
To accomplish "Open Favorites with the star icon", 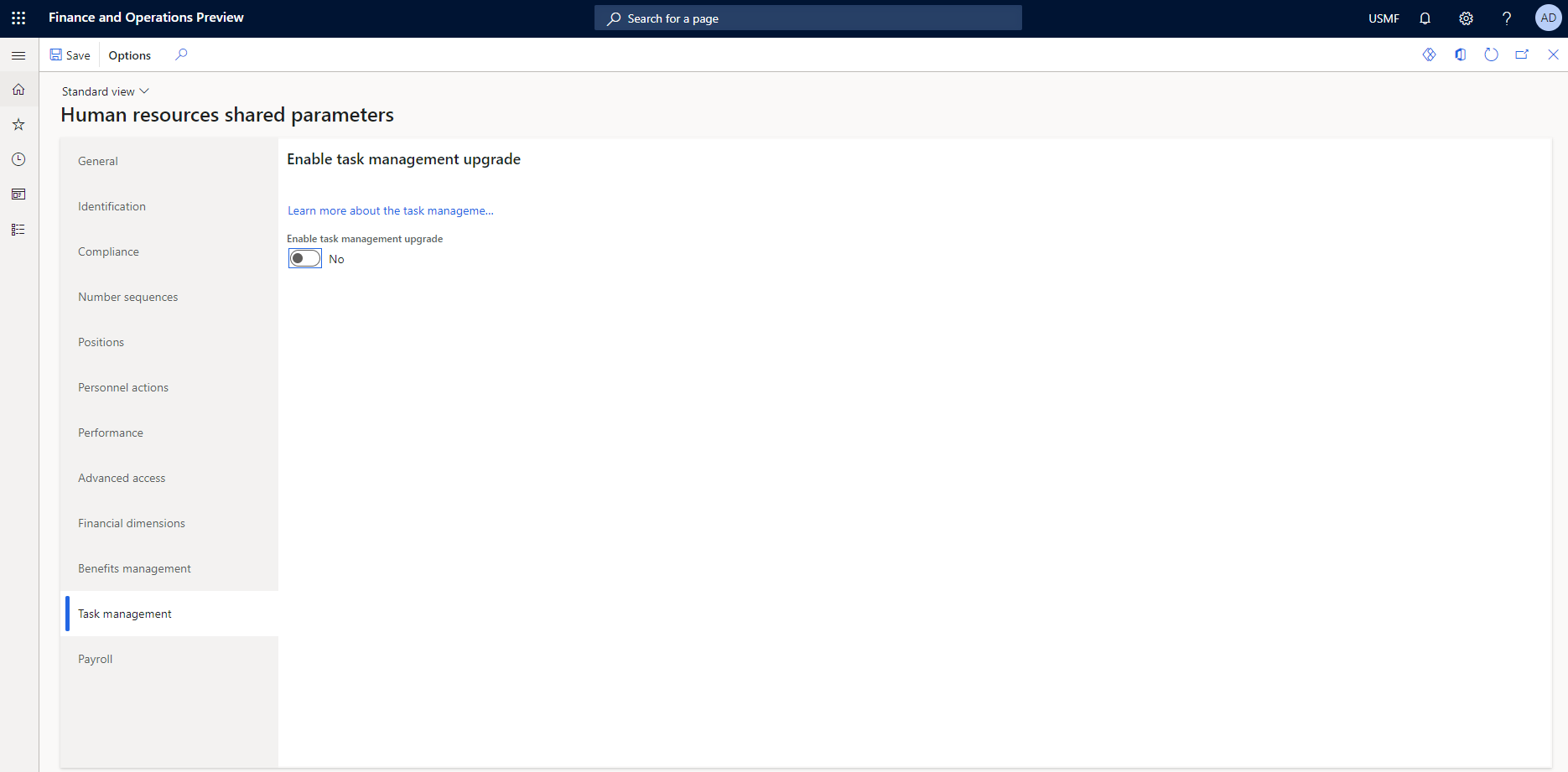I will click(18, 124).
